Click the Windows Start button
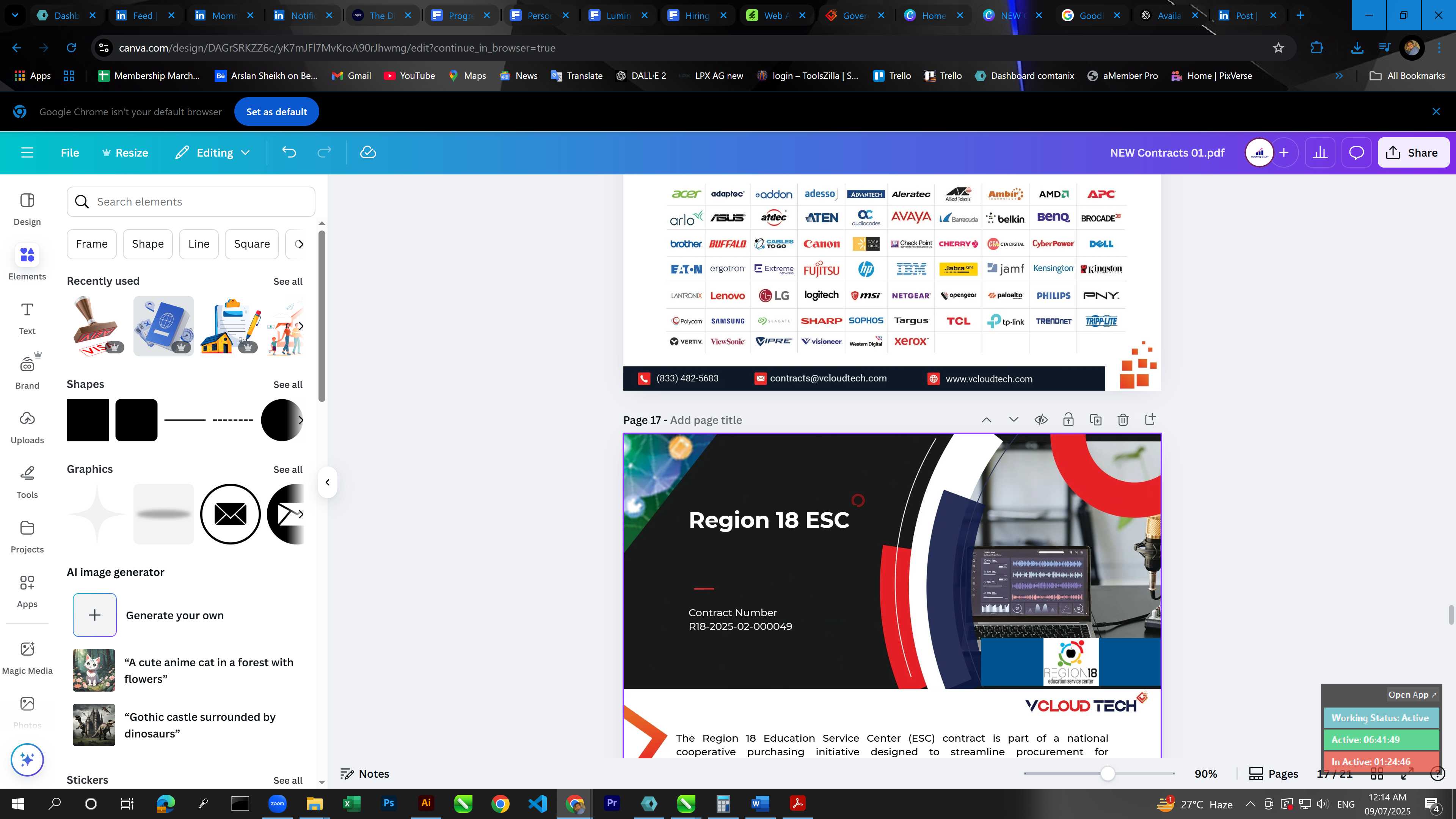 [17, 804]
